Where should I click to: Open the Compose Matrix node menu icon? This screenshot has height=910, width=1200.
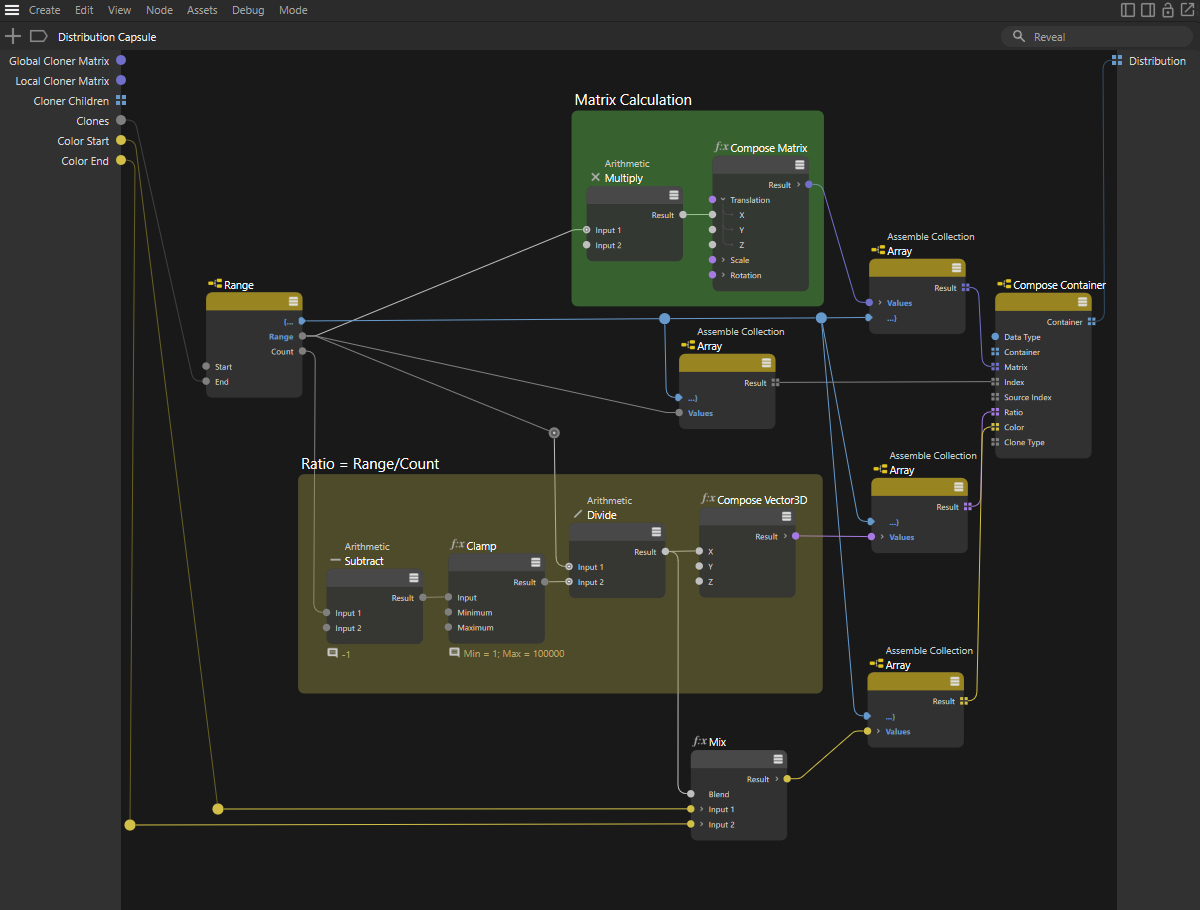click(x=799, y=164)
